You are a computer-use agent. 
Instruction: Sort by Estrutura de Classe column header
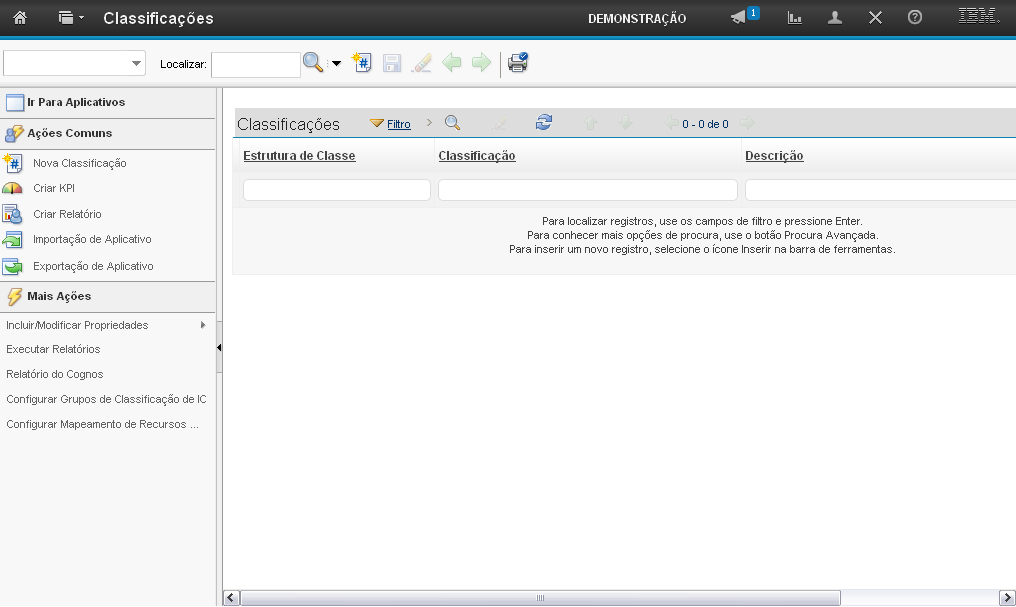coord(299,156)
